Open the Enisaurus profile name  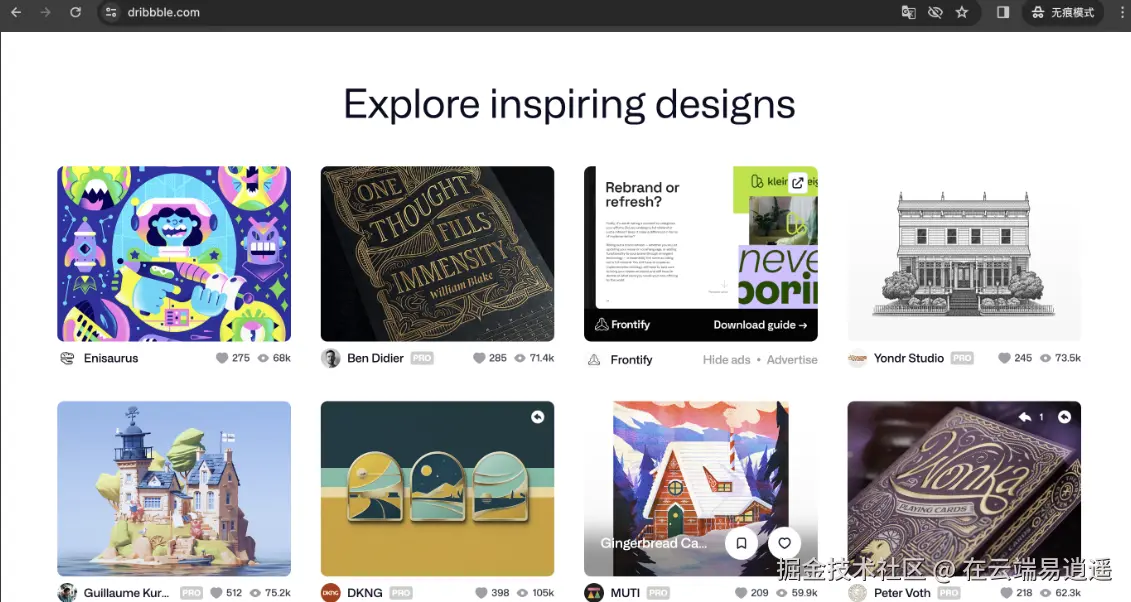(x=110, y=358)
